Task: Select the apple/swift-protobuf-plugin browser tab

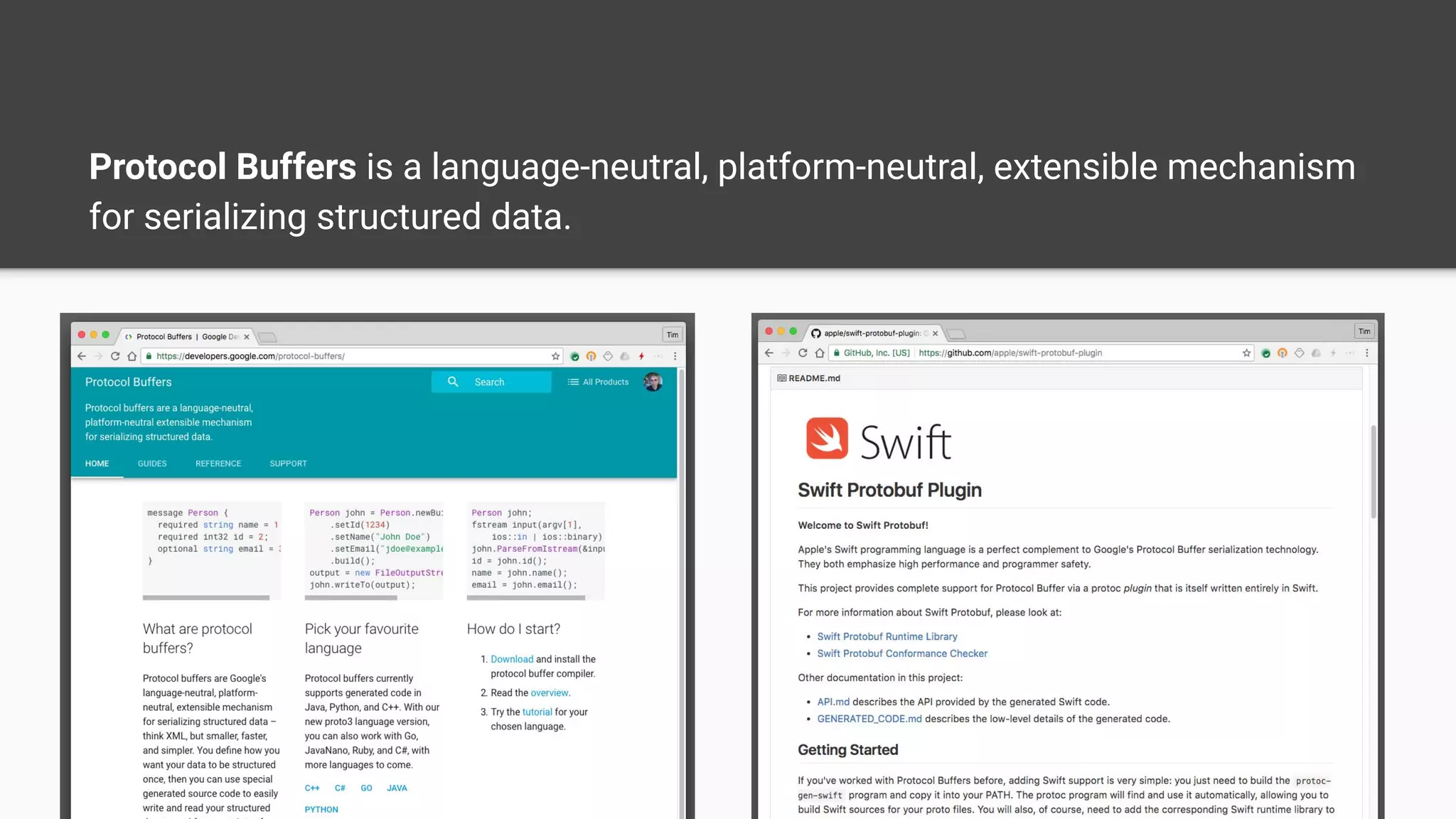Action: (x=876, y=333)
